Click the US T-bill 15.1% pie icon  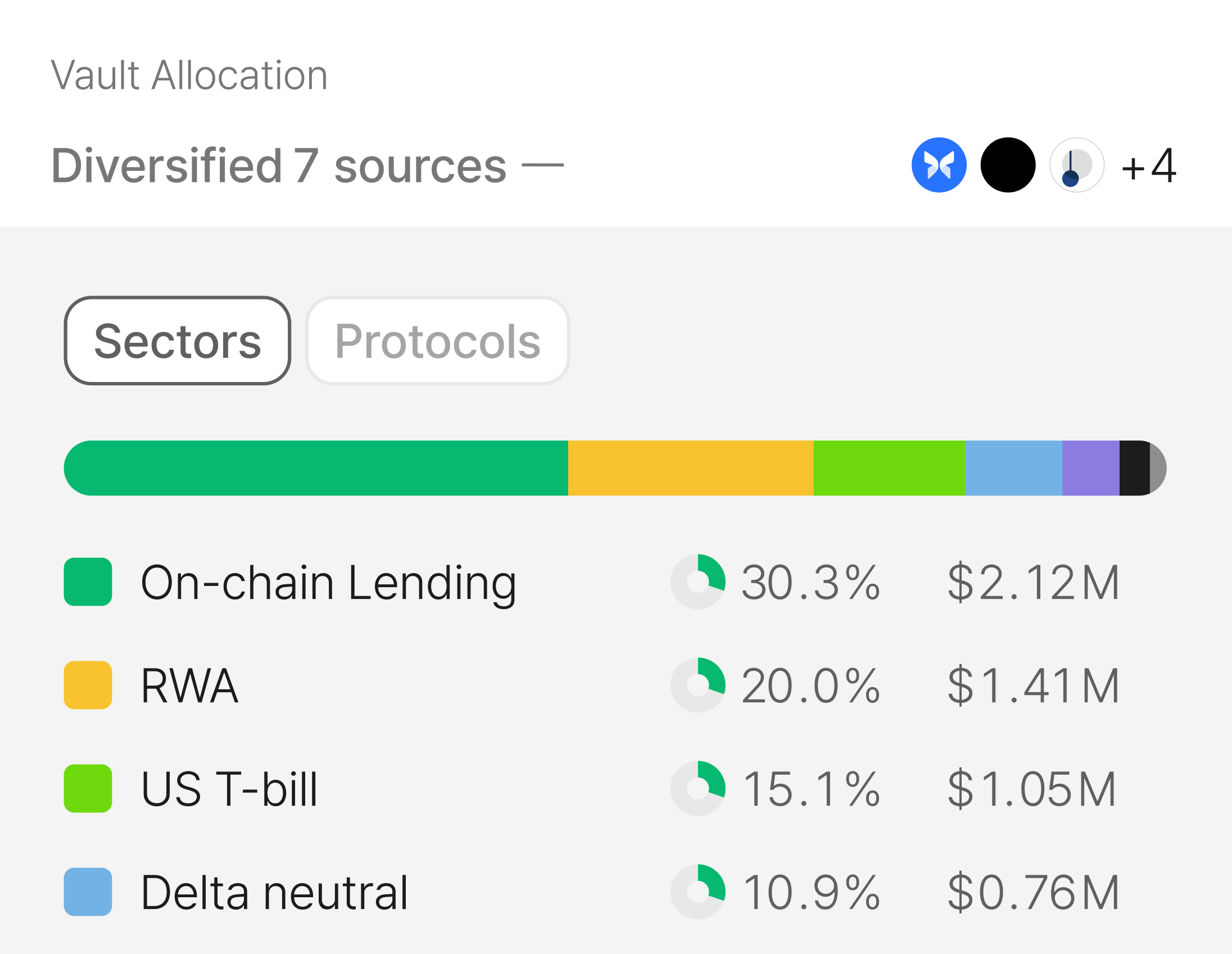698,788
